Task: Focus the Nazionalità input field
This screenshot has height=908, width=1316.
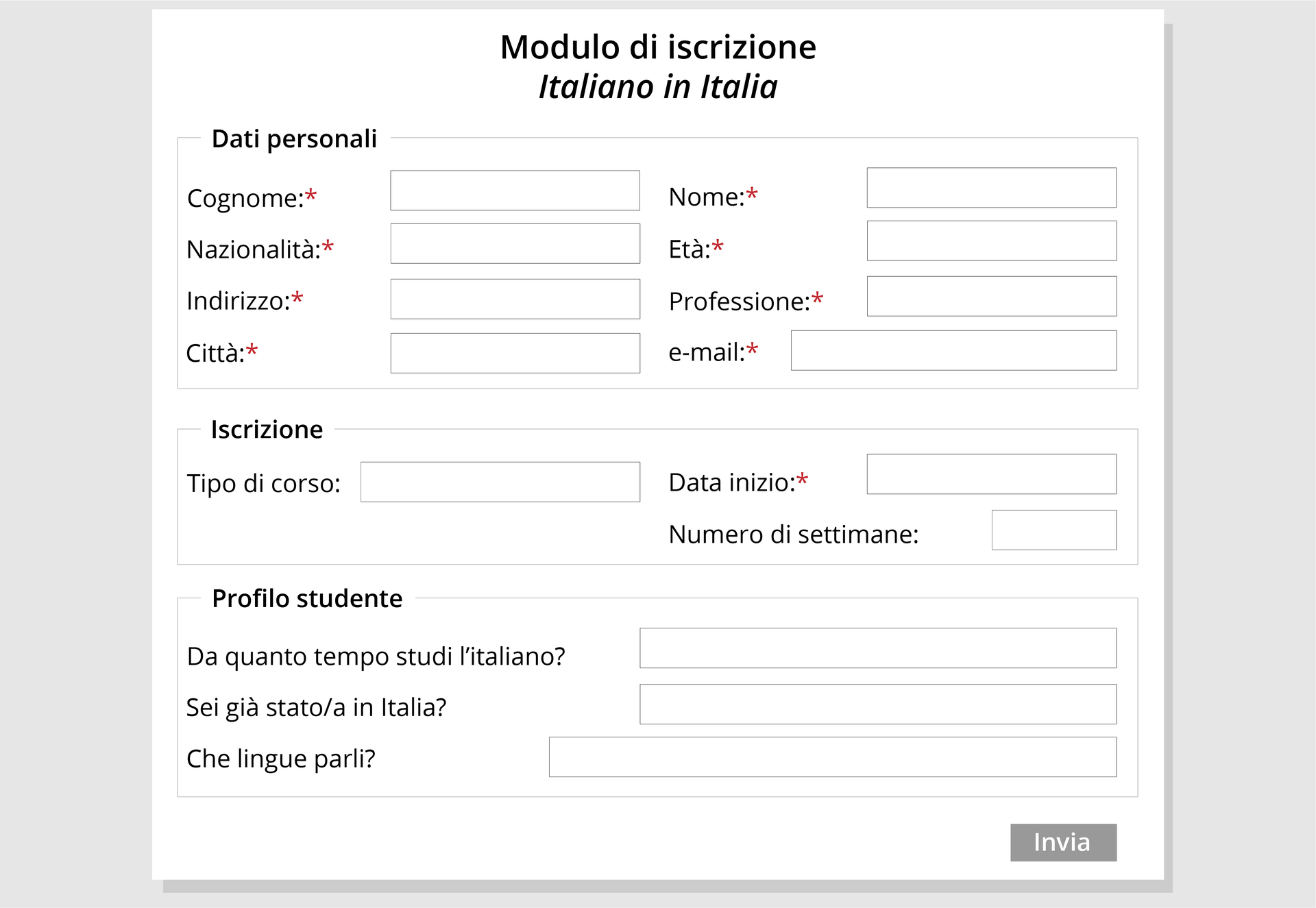Action: point(515,243)
